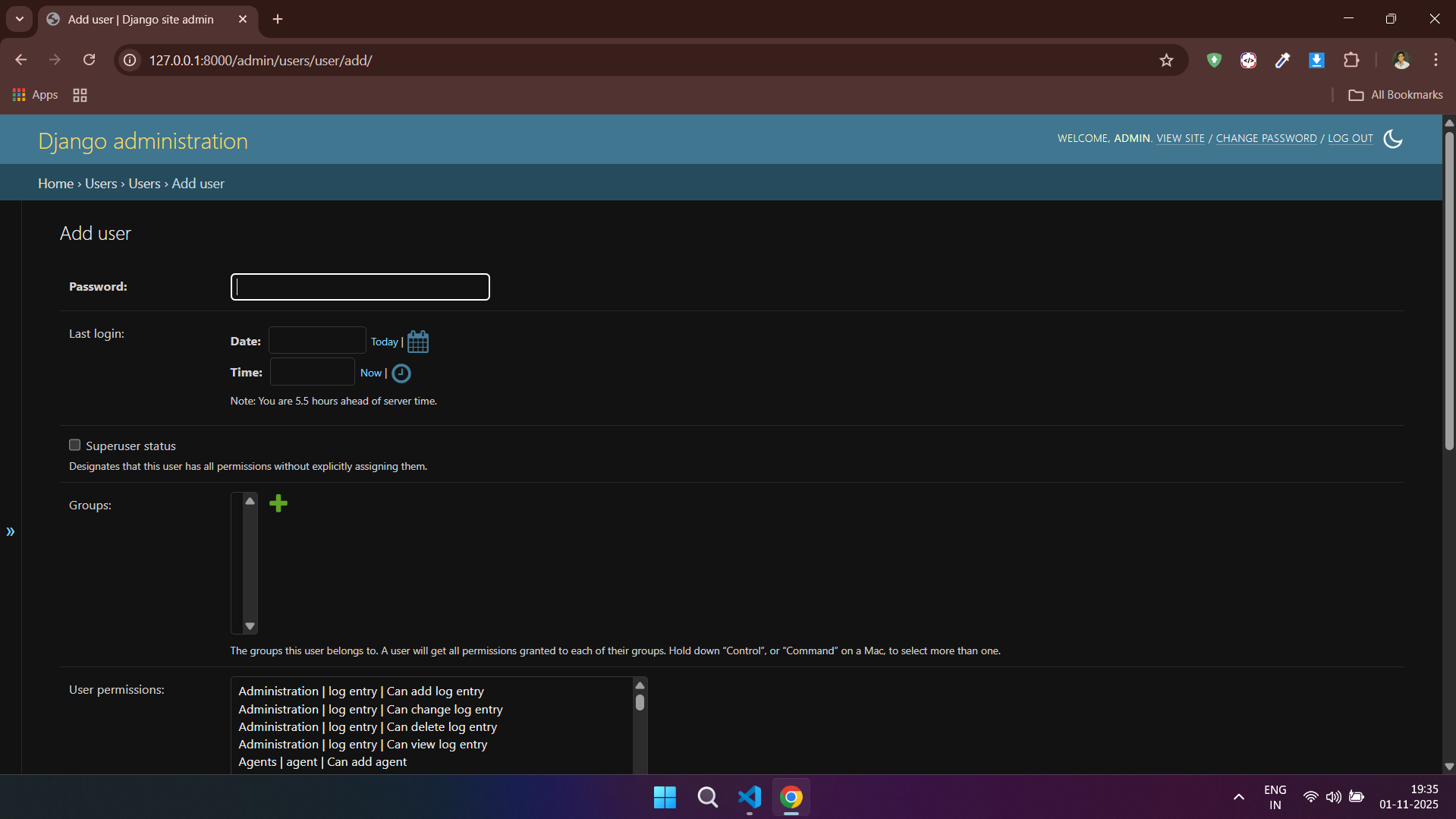Viewport: 1456px width, 819px height.
Task: Go forward to next page
Action: click(55, 60)
